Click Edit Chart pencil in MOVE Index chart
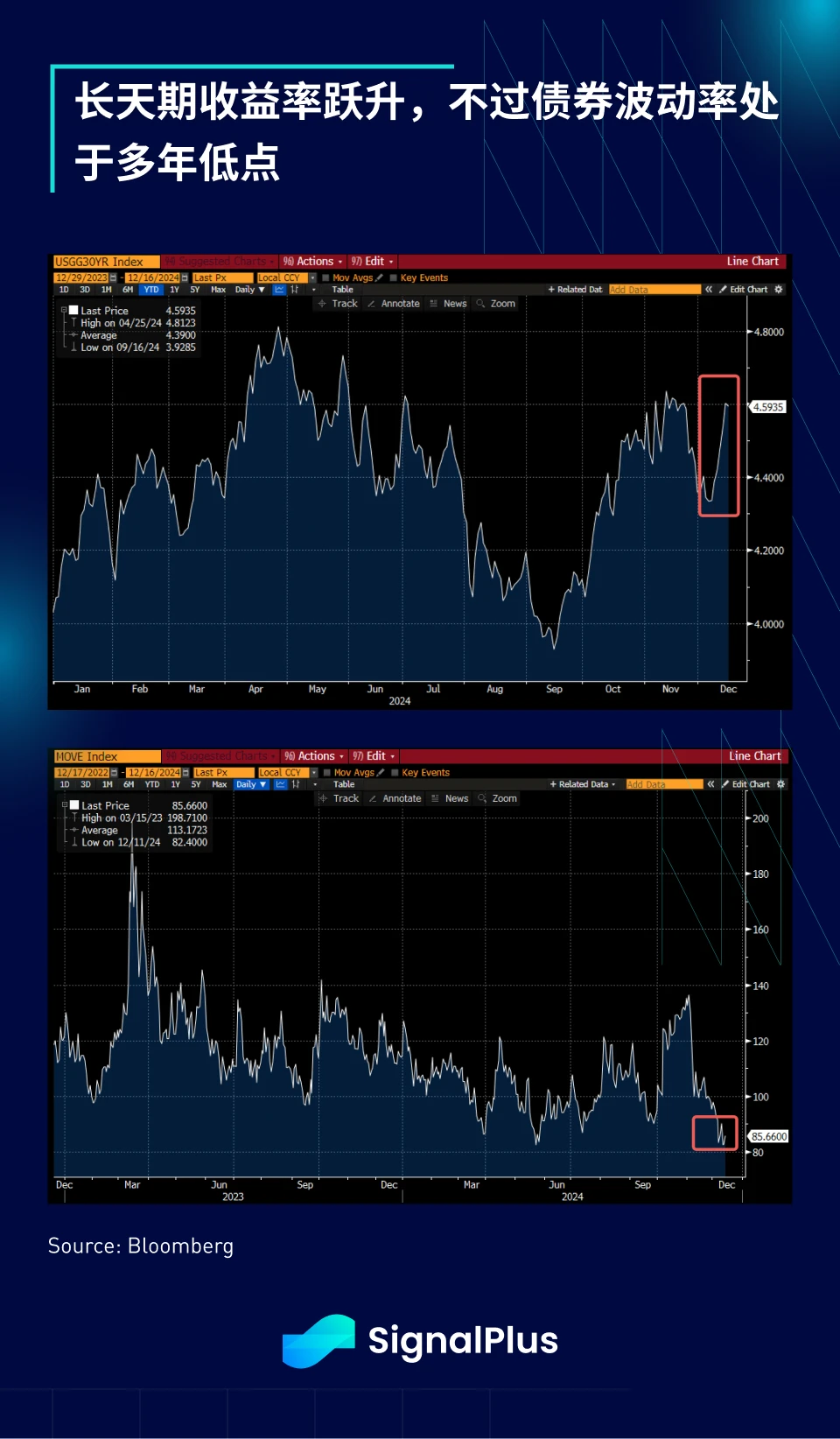Image resolution: width=840 pixels, height=1439 pixels. [x=745, y=784]
